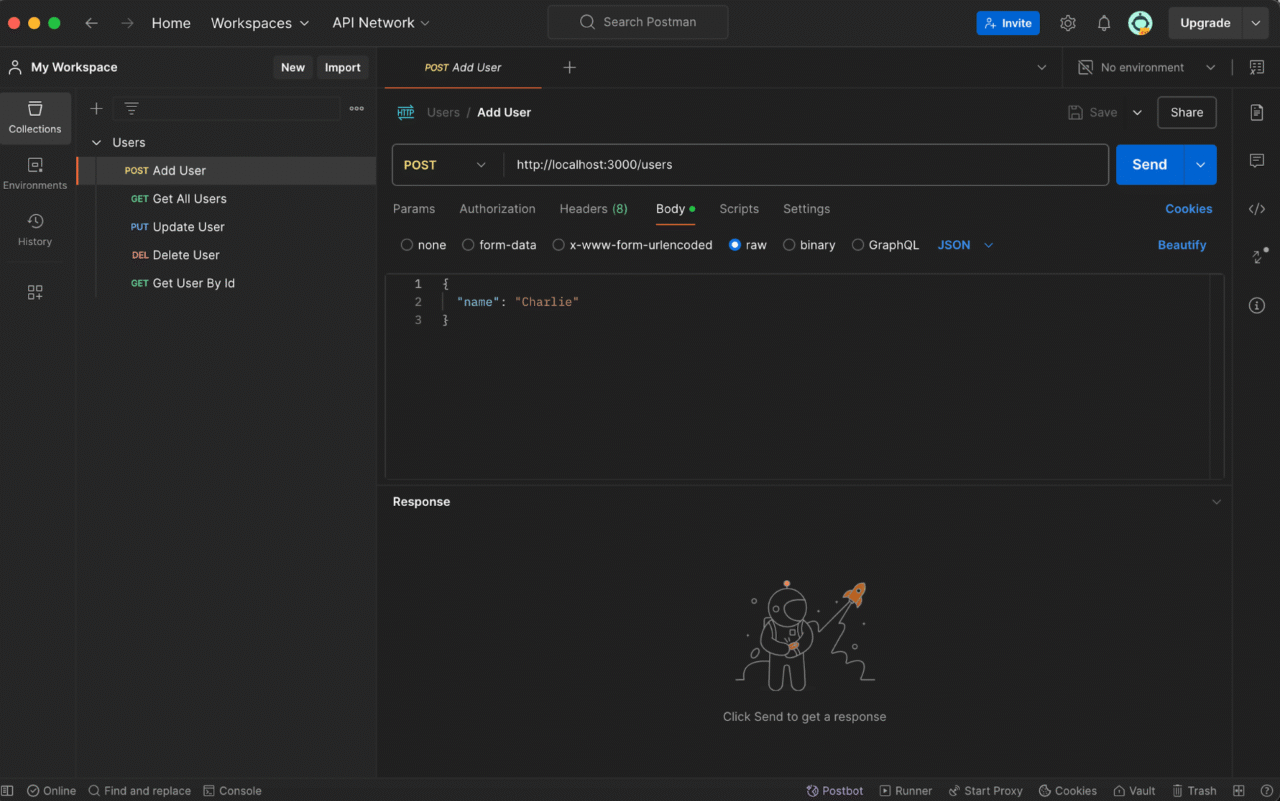
Task: Open the Get User By Id request
Action: click(x=226, y=283)
